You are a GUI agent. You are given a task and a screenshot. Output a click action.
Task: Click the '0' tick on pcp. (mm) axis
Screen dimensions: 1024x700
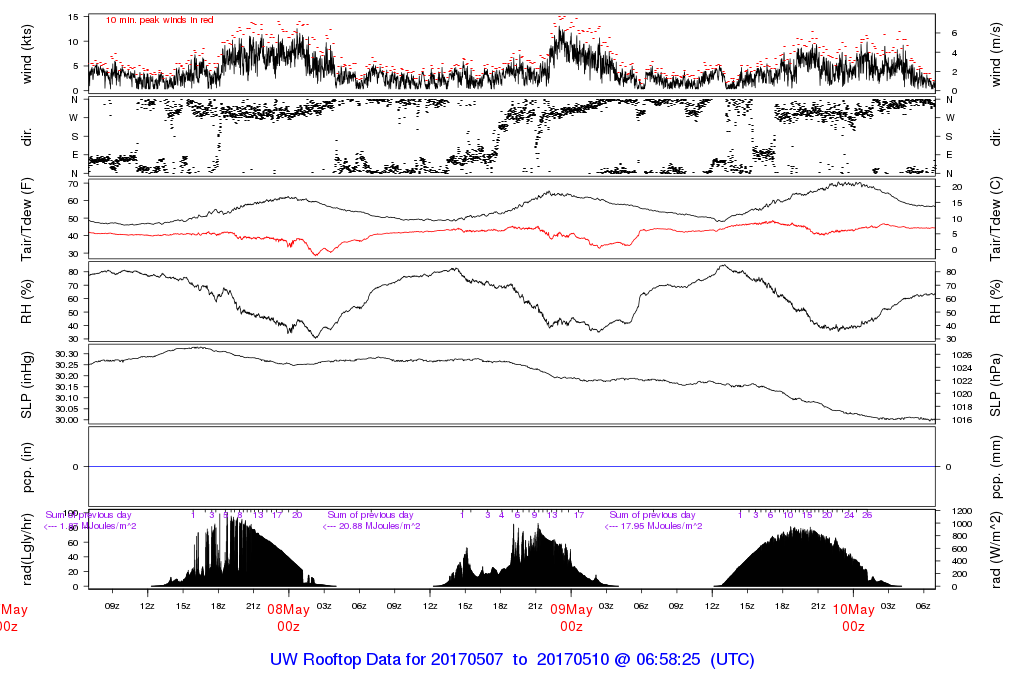(x=948, y=467)
